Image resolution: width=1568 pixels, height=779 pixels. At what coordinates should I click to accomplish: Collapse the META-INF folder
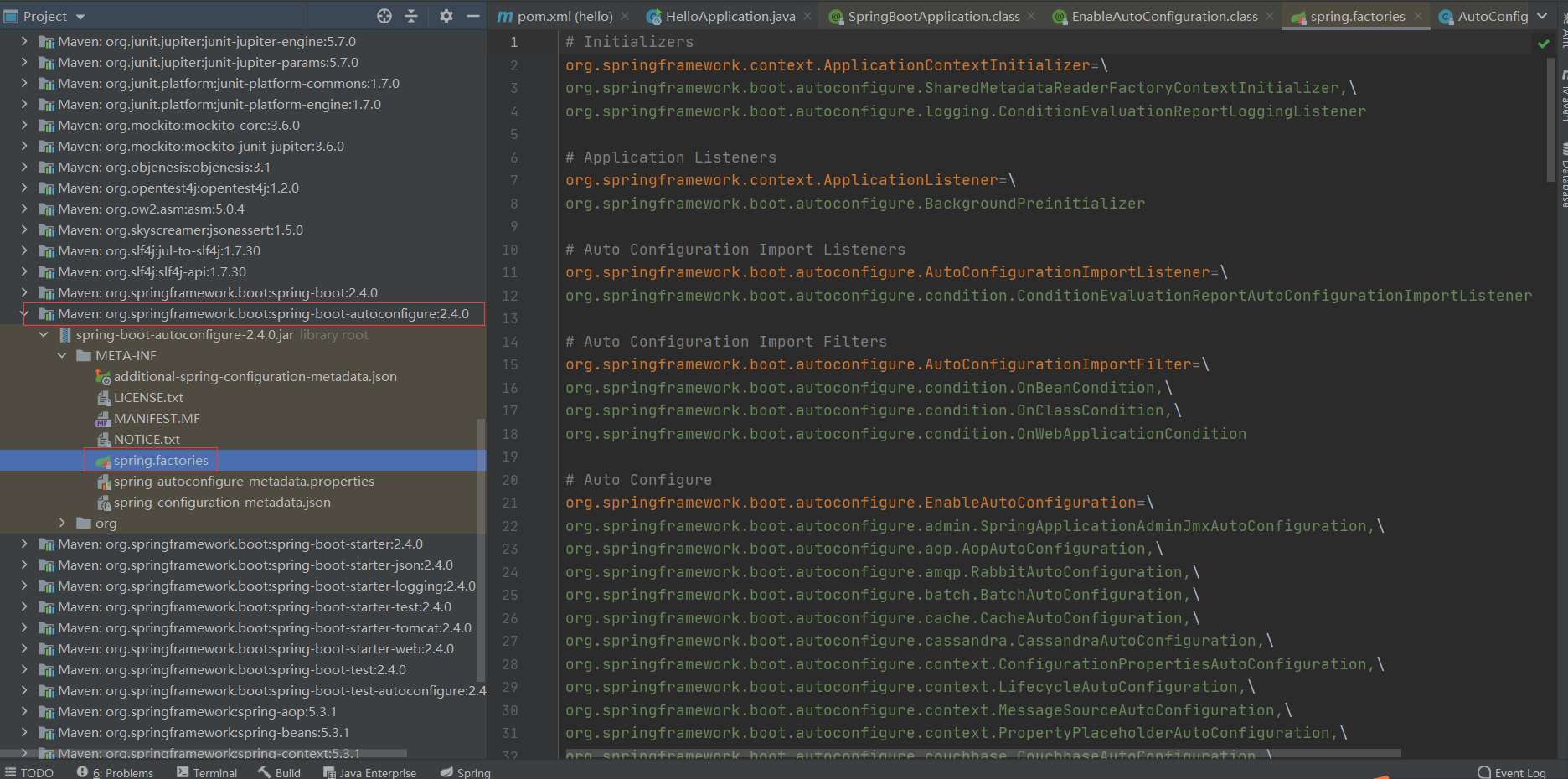[62, 355]
